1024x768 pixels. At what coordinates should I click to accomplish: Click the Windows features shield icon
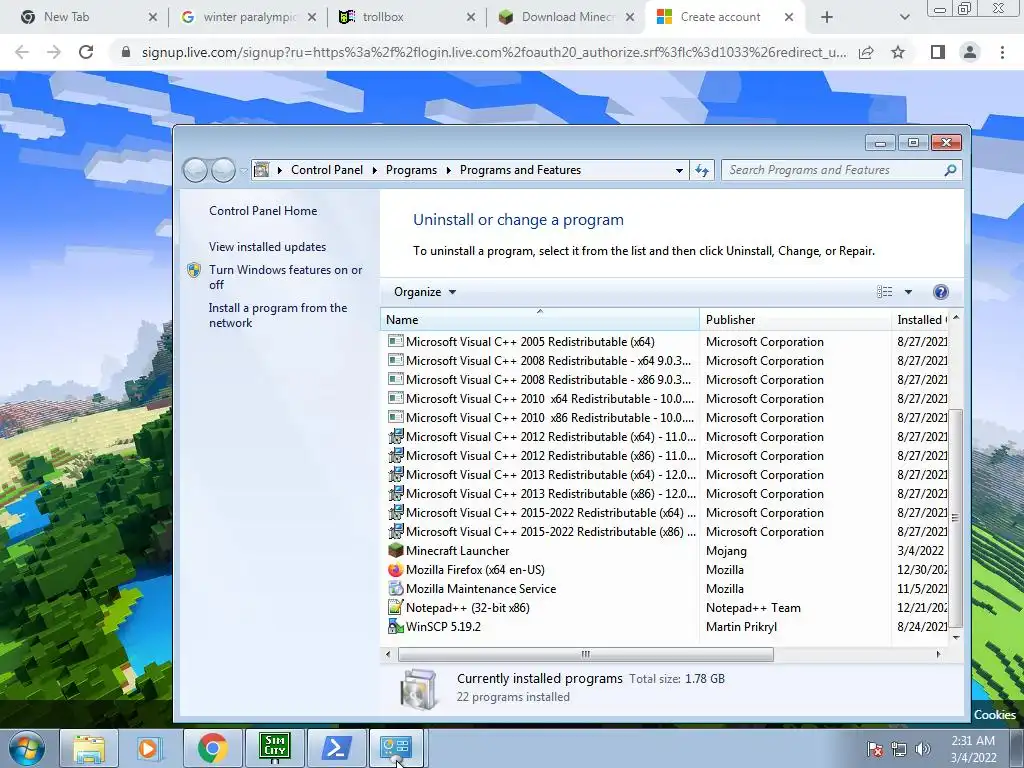tap(194, 270)
